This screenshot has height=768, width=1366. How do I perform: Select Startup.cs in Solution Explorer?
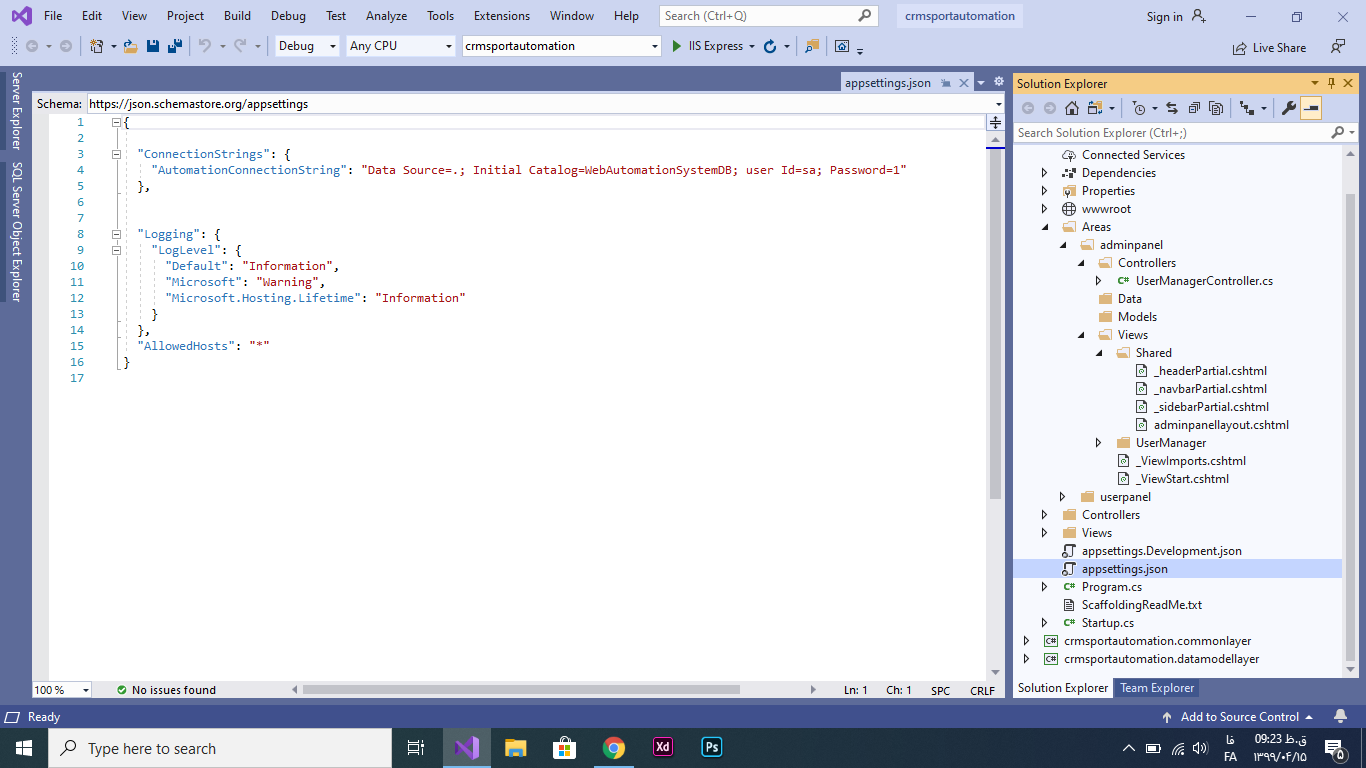point(1108,623)
